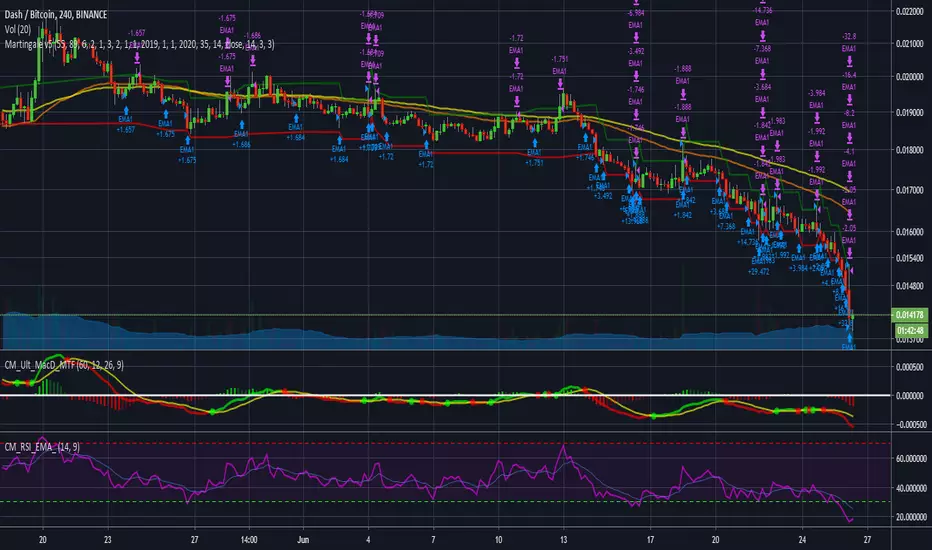Screen dimensions: 932x550
Task: Click the magenta sell arrow under -1.751
Action: pyautogui.click(x=561, y=84)
